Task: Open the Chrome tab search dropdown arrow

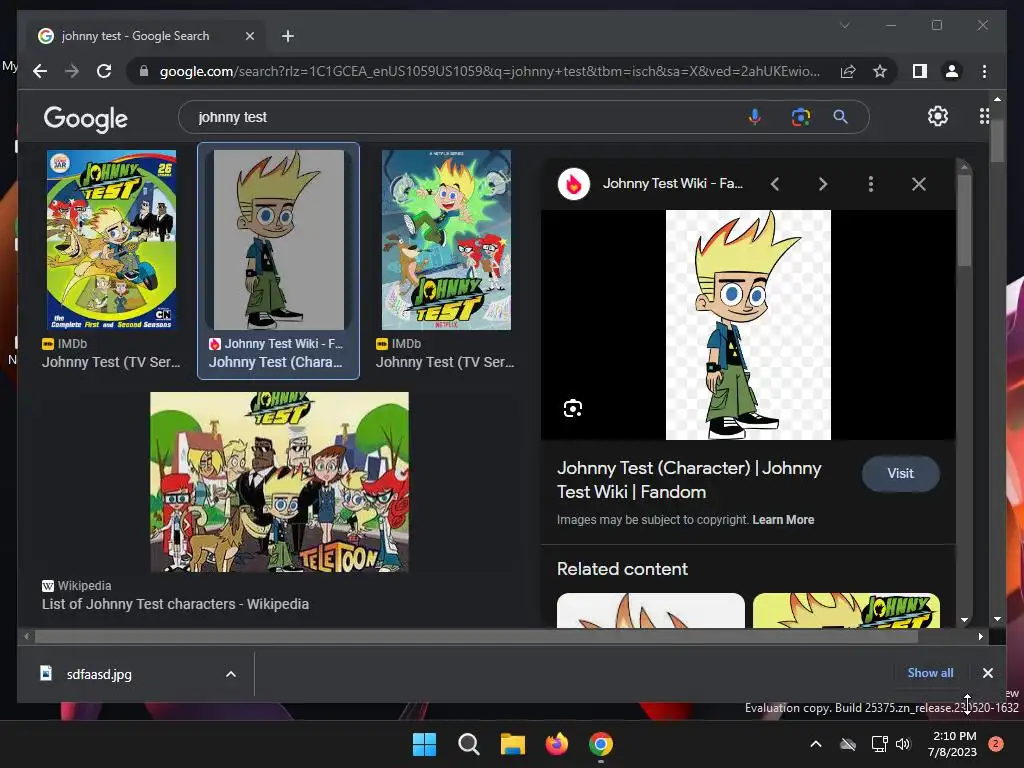Action: click(844, 25)
